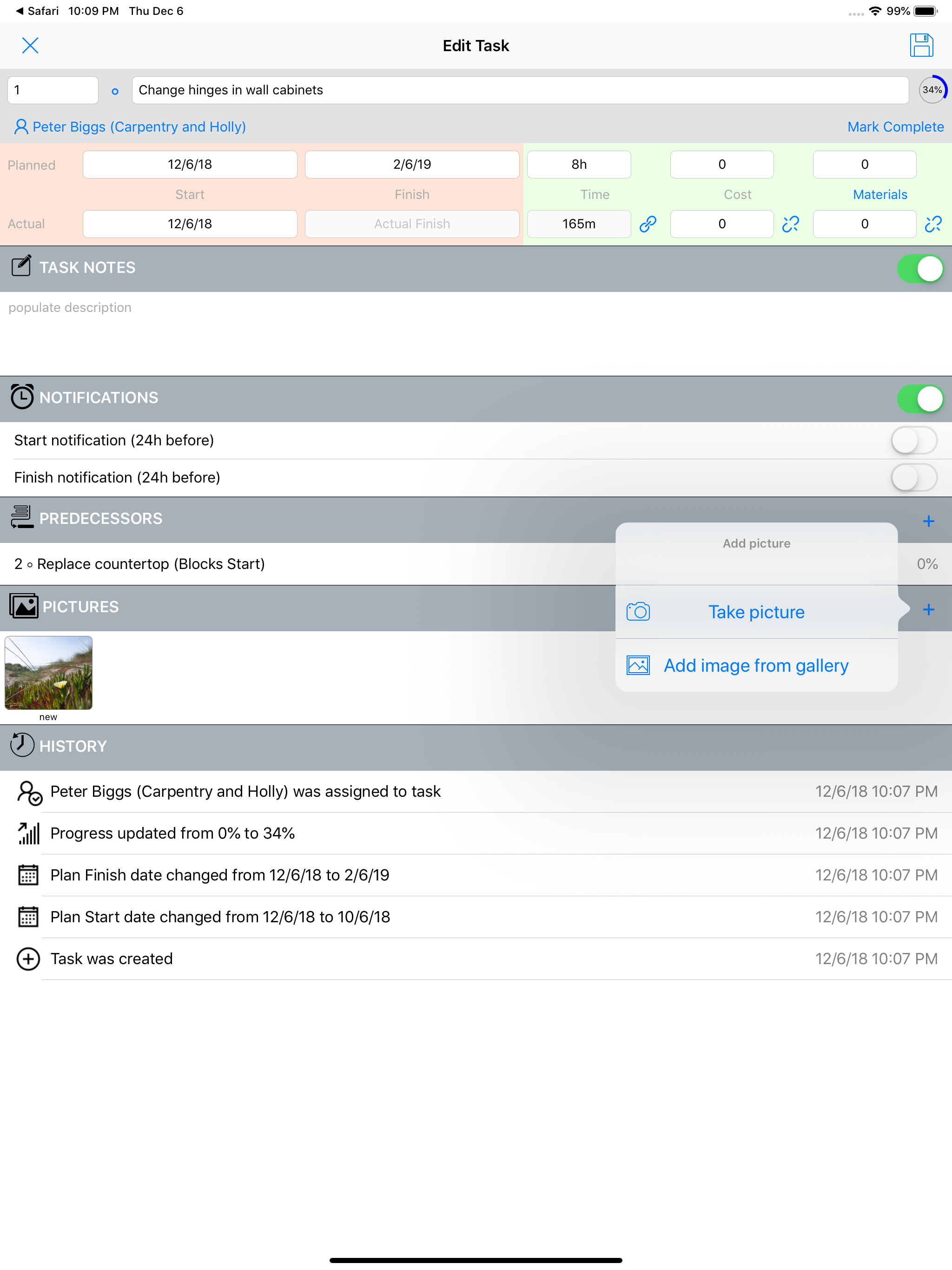Save task using the floppy disk icon
952x1270 pixels.
pos(922,46)
